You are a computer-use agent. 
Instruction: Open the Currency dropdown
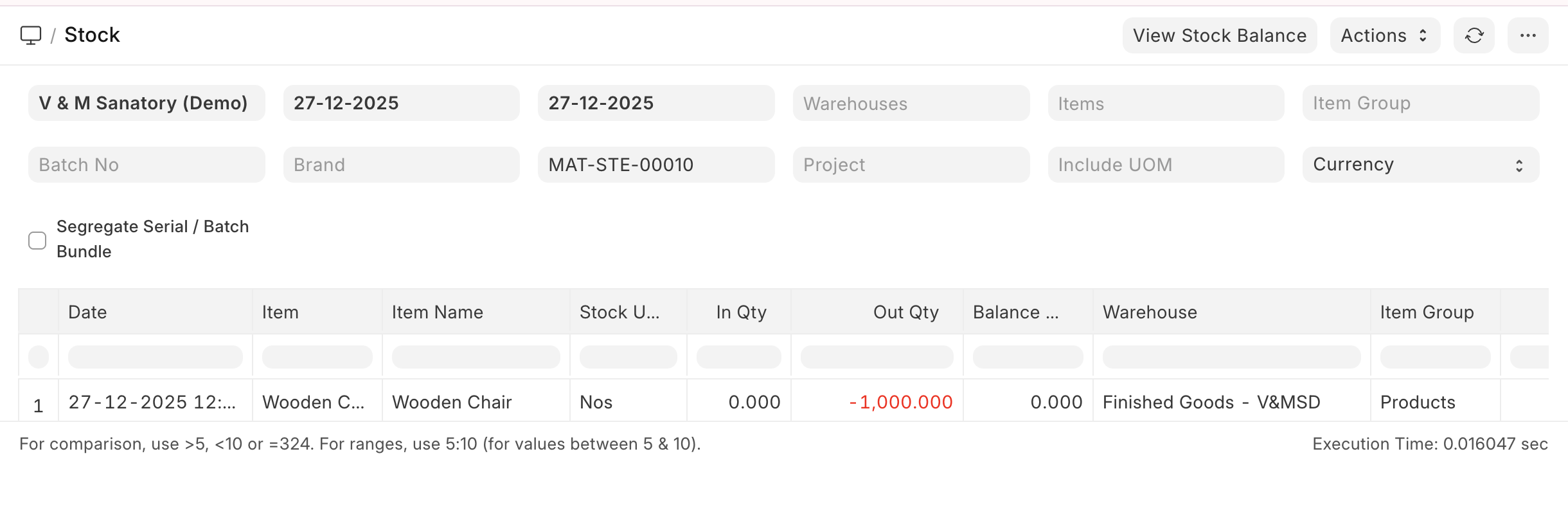[x=1419, y=165]
